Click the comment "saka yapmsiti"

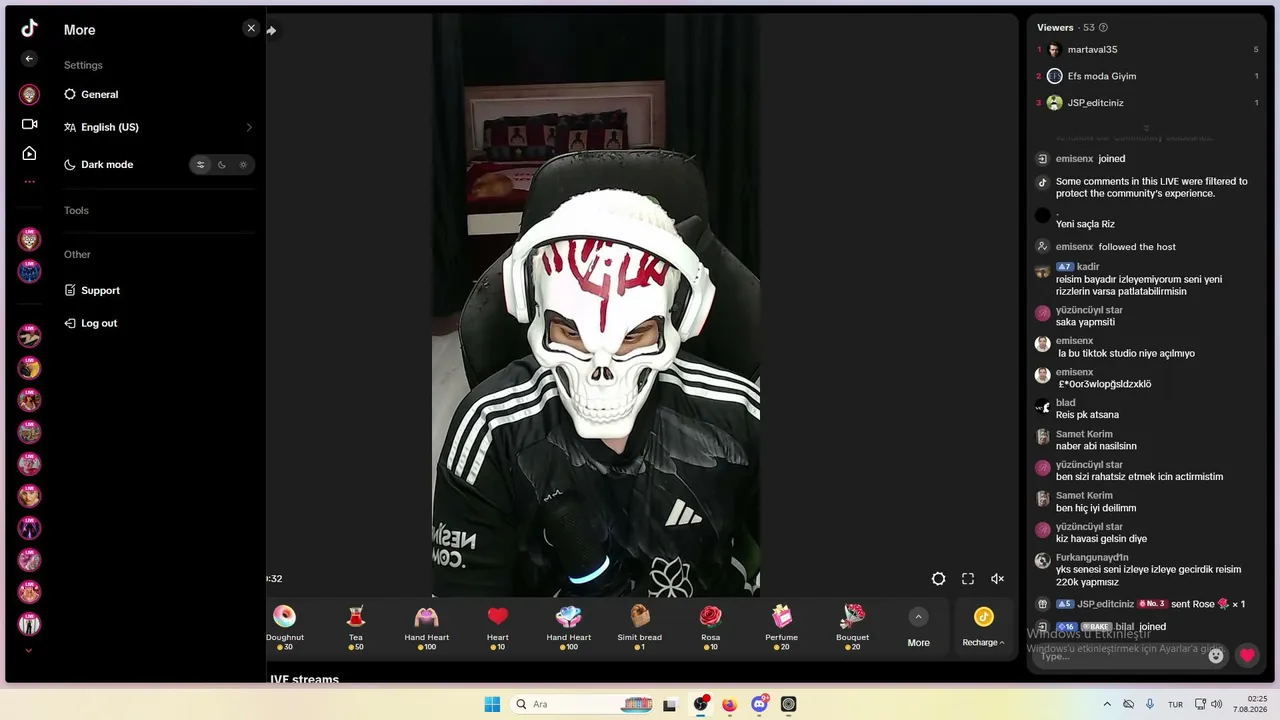pos(1085,322)
